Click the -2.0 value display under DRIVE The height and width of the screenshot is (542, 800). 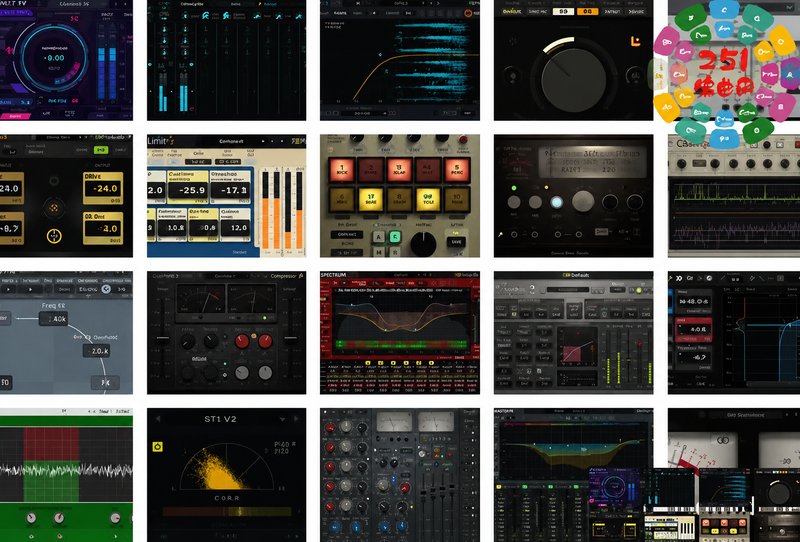tap(103, 228)
